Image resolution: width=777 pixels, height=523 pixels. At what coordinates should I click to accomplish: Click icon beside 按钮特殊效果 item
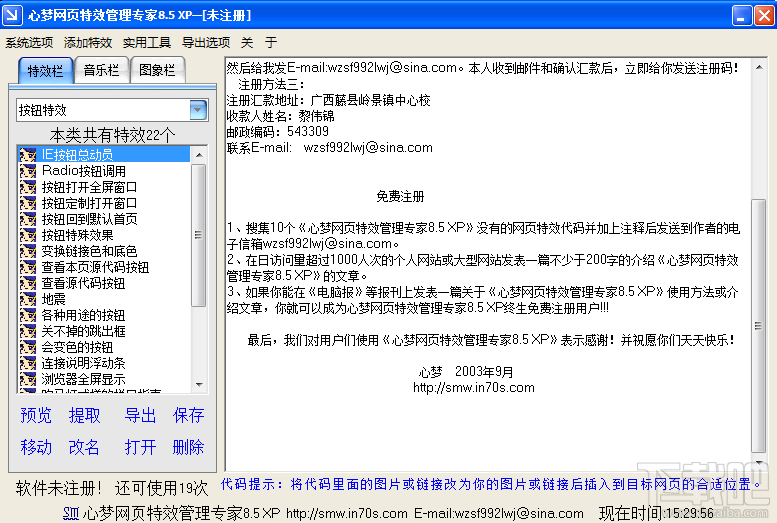(x=28, y=235)
